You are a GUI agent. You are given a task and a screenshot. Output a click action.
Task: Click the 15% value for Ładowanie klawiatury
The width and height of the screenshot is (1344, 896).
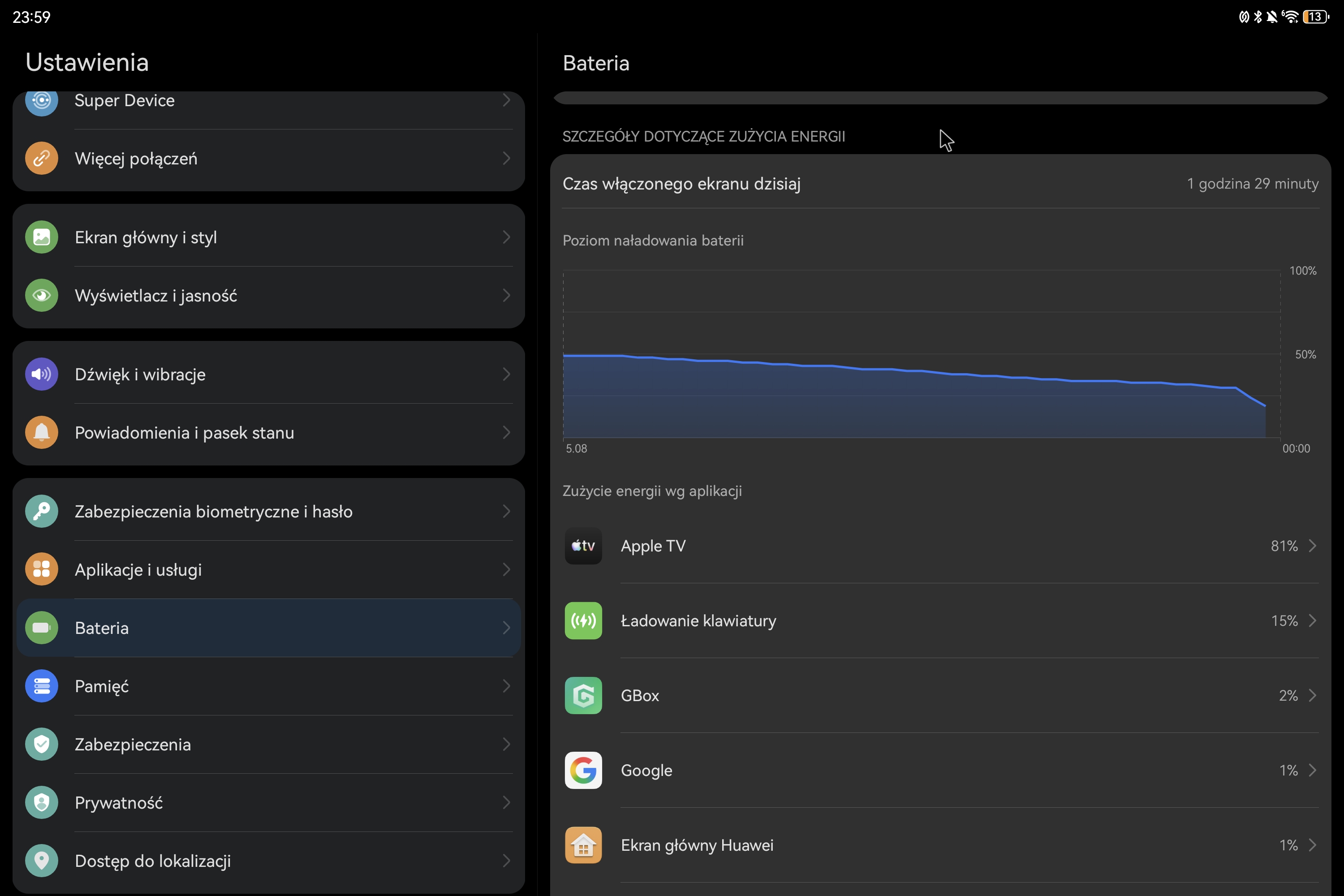1284,621
